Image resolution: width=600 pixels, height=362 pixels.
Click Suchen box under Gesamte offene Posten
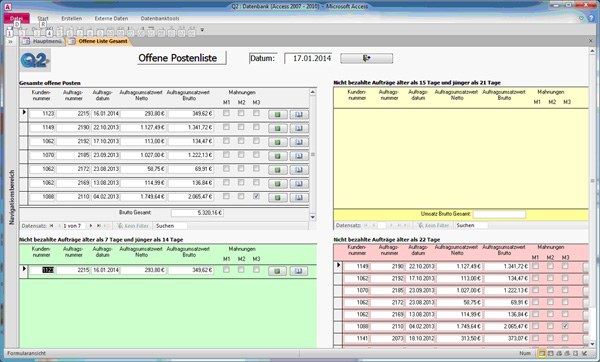[170, 226]
